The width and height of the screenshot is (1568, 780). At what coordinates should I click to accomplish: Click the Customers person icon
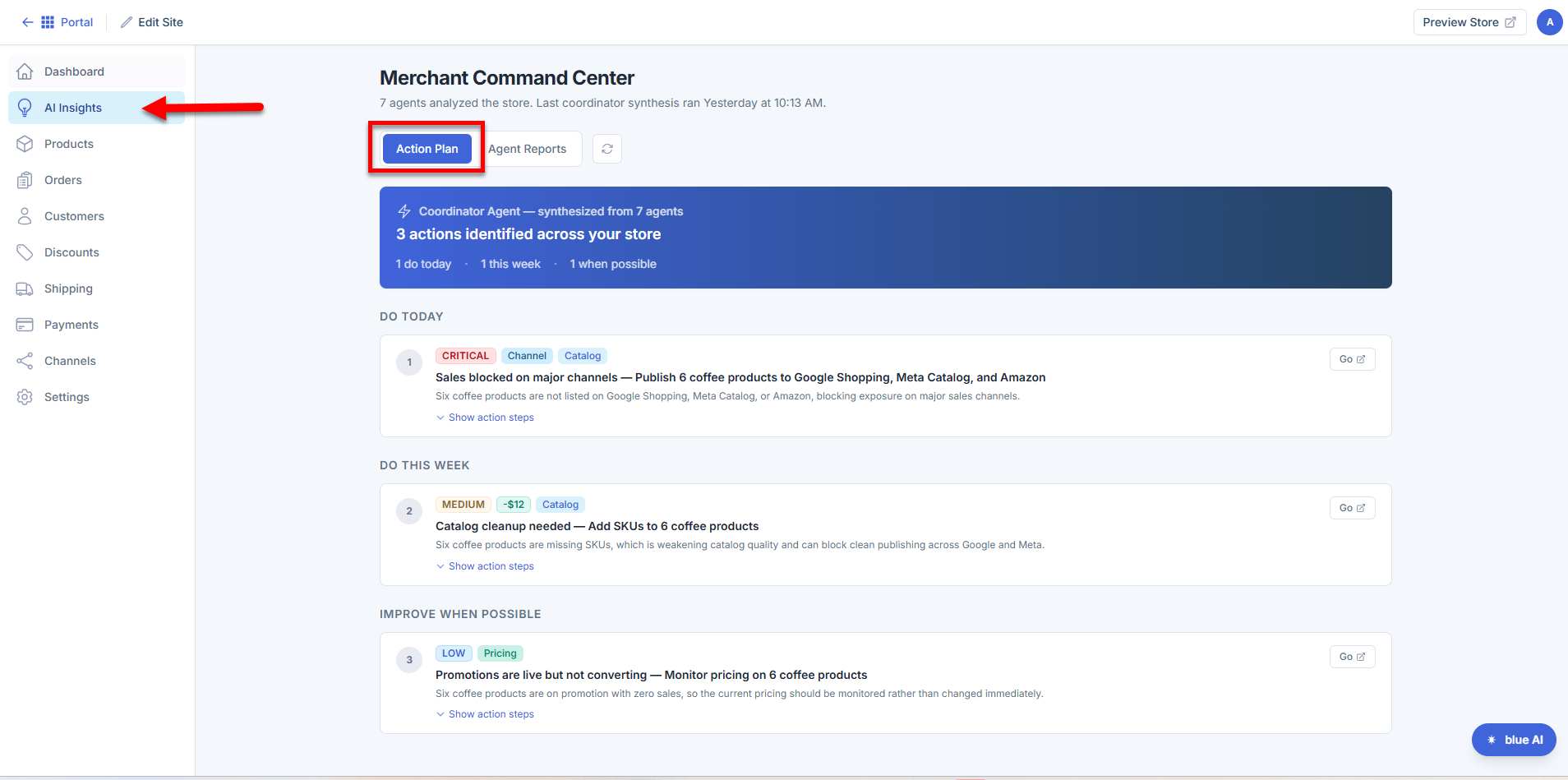[25, 216]
